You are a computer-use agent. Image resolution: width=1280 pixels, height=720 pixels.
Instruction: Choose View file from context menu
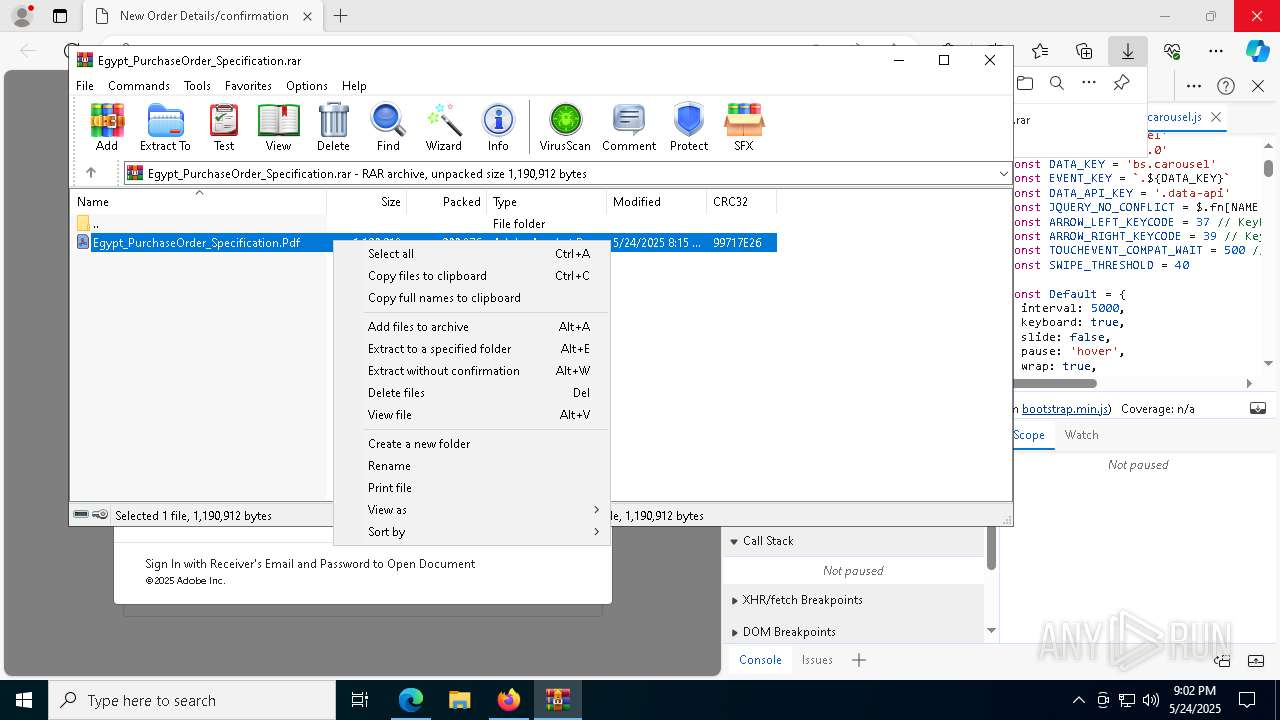(x=471, y=415)
